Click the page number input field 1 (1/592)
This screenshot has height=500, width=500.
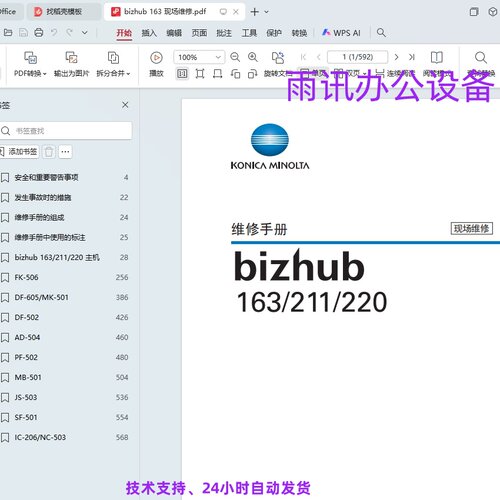coord(358,57)
